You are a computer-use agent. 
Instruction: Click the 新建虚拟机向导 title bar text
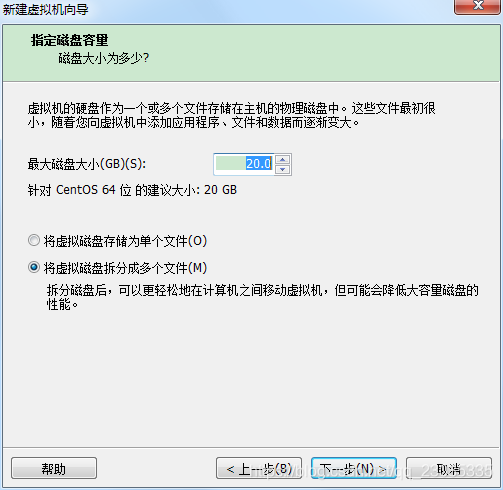pos(45,9)
